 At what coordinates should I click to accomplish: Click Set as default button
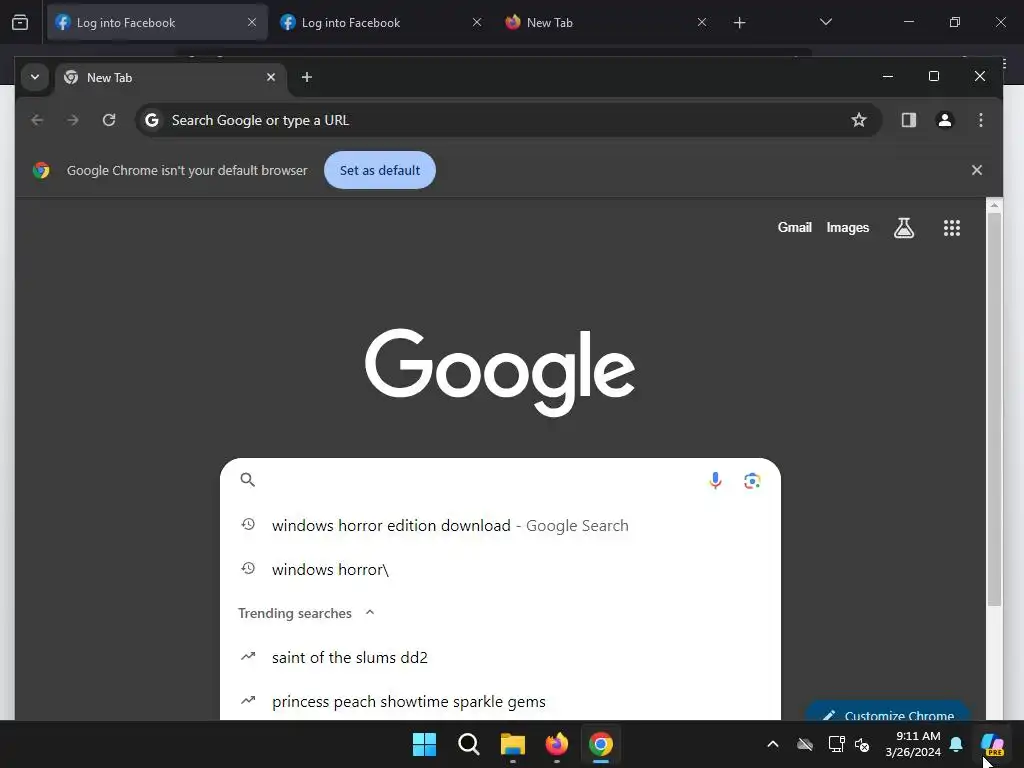(379, 170)
